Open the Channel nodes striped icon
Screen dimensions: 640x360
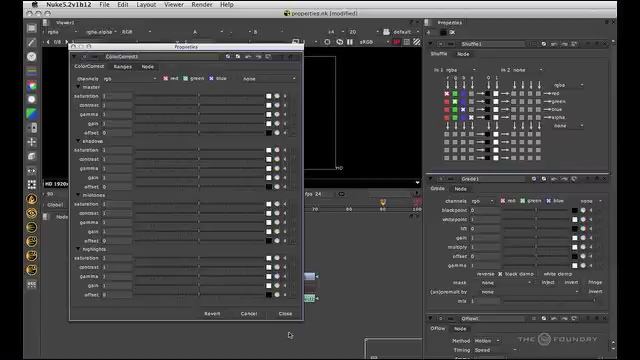pyautogui.click(x=31, y=71)
